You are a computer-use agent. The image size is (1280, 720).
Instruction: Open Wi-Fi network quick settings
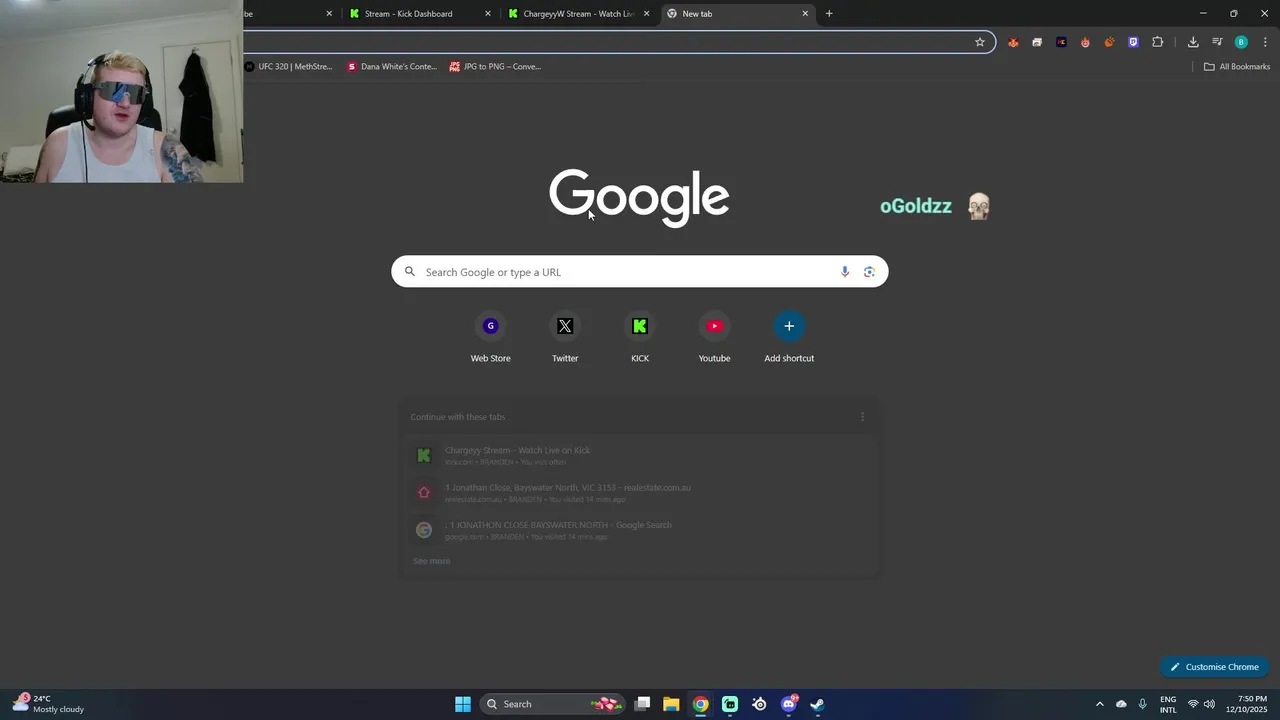1193,704
